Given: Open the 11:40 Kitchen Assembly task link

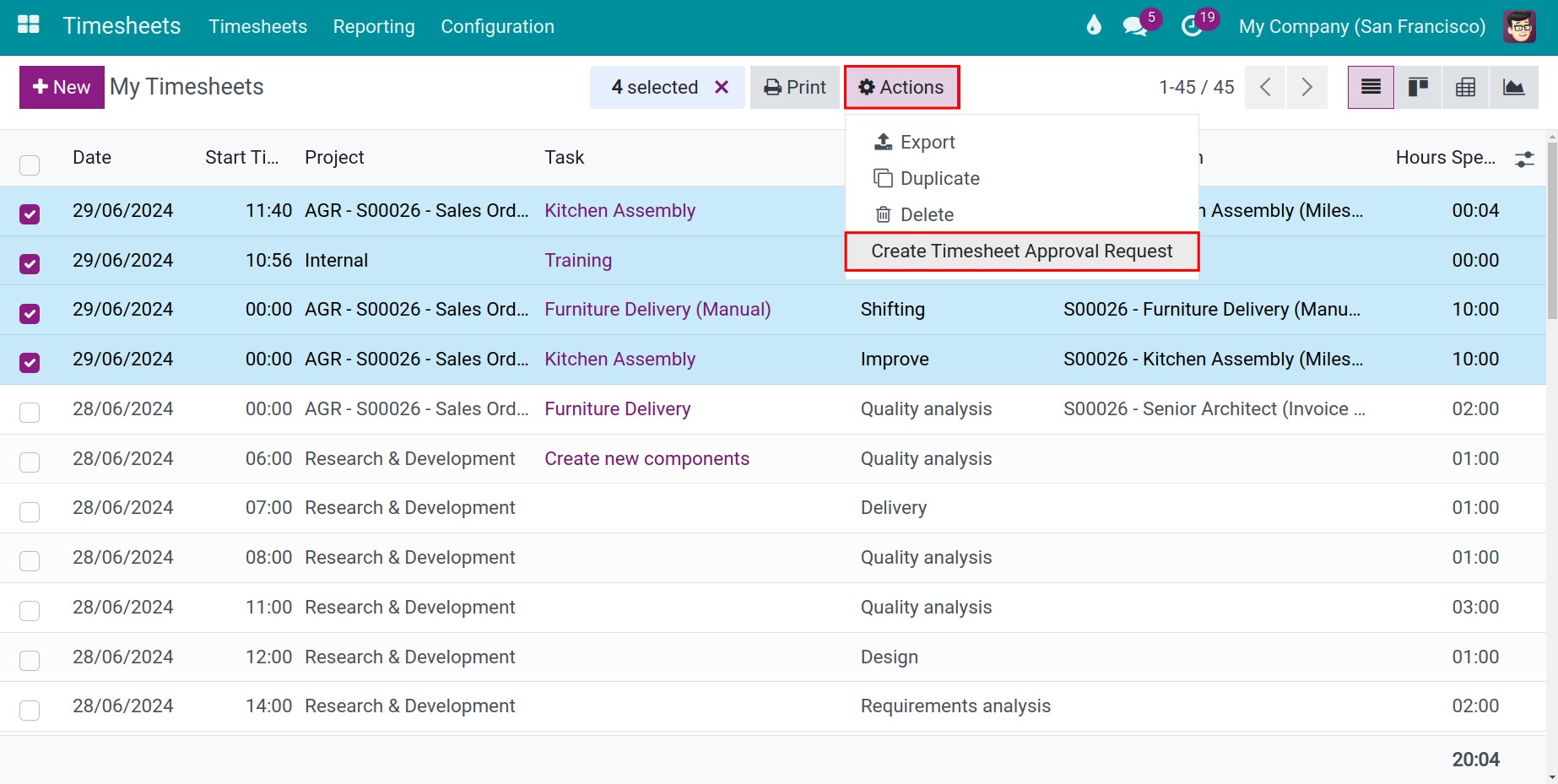Looking at the screenshot, I should tap(619, 211).
